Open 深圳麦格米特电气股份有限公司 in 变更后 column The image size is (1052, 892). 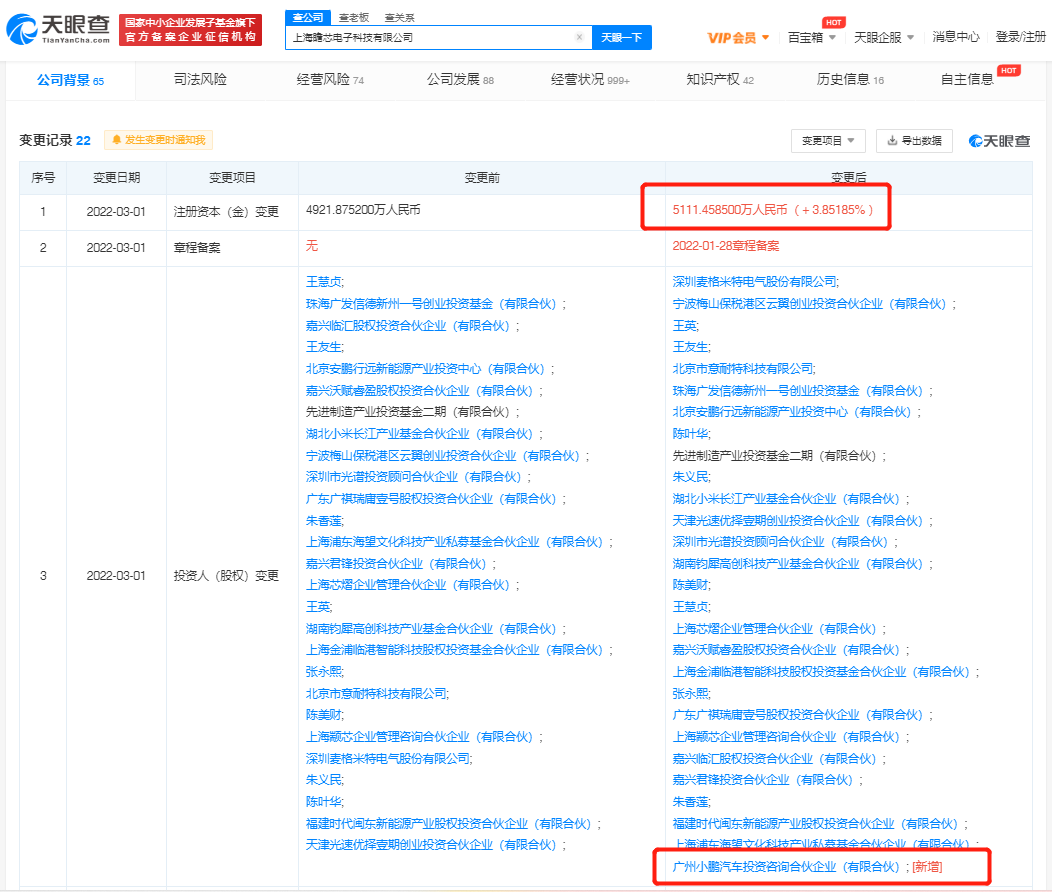(755, 282)
